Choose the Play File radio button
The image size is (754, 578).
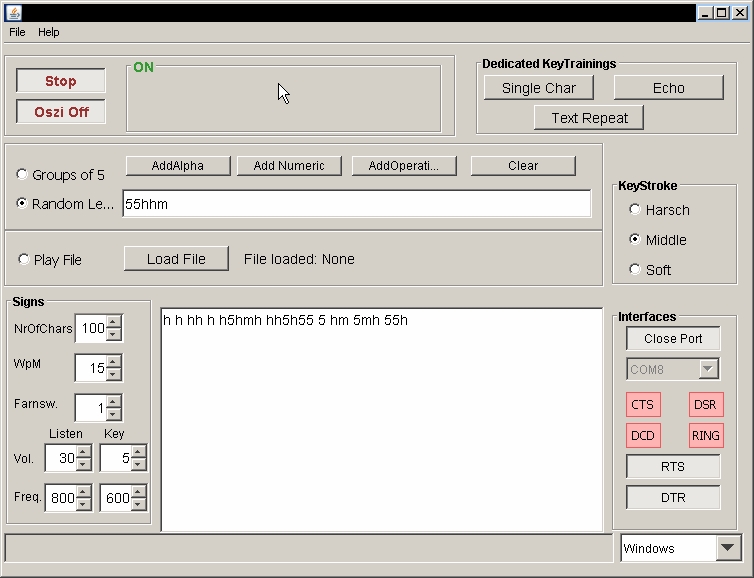23,260
